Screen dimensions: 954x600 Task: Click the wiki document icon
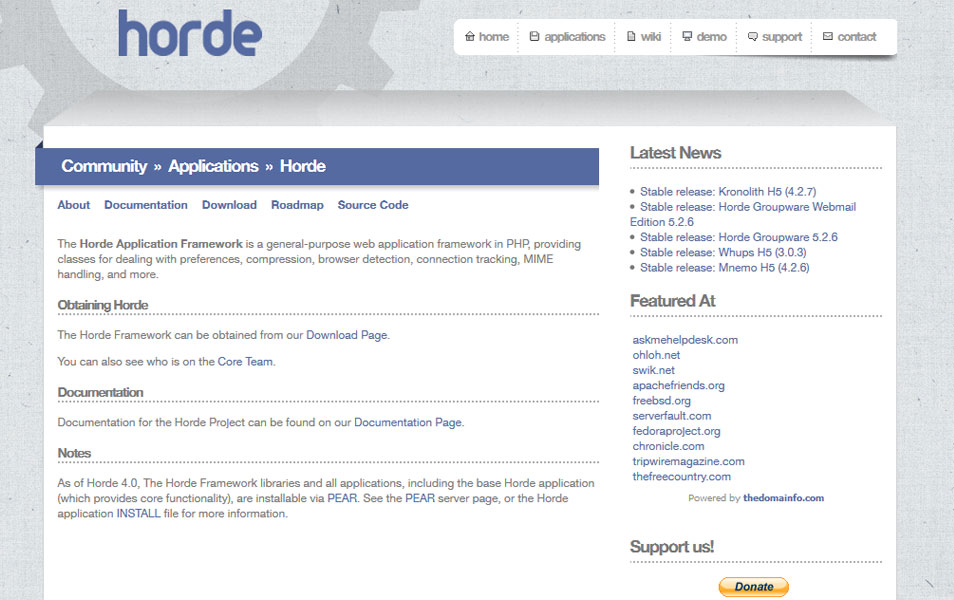(631, 37)
